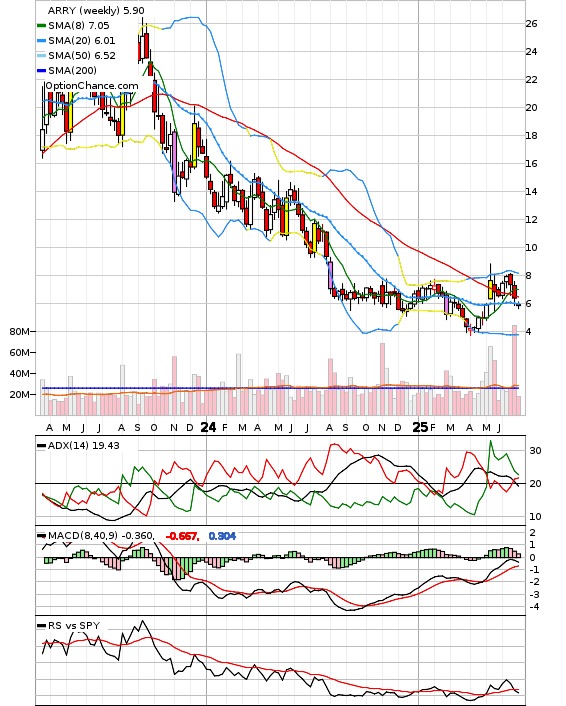Select the SMA(50) 6.52 legend entry

point(82,55)
